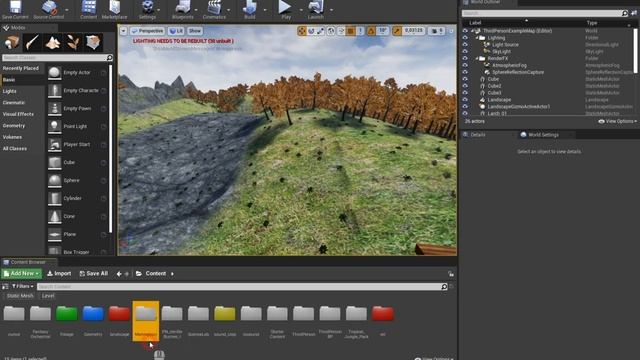Open the Play options dropdown arrow
This screenshot has width=640, height=360.
(301, 10)
